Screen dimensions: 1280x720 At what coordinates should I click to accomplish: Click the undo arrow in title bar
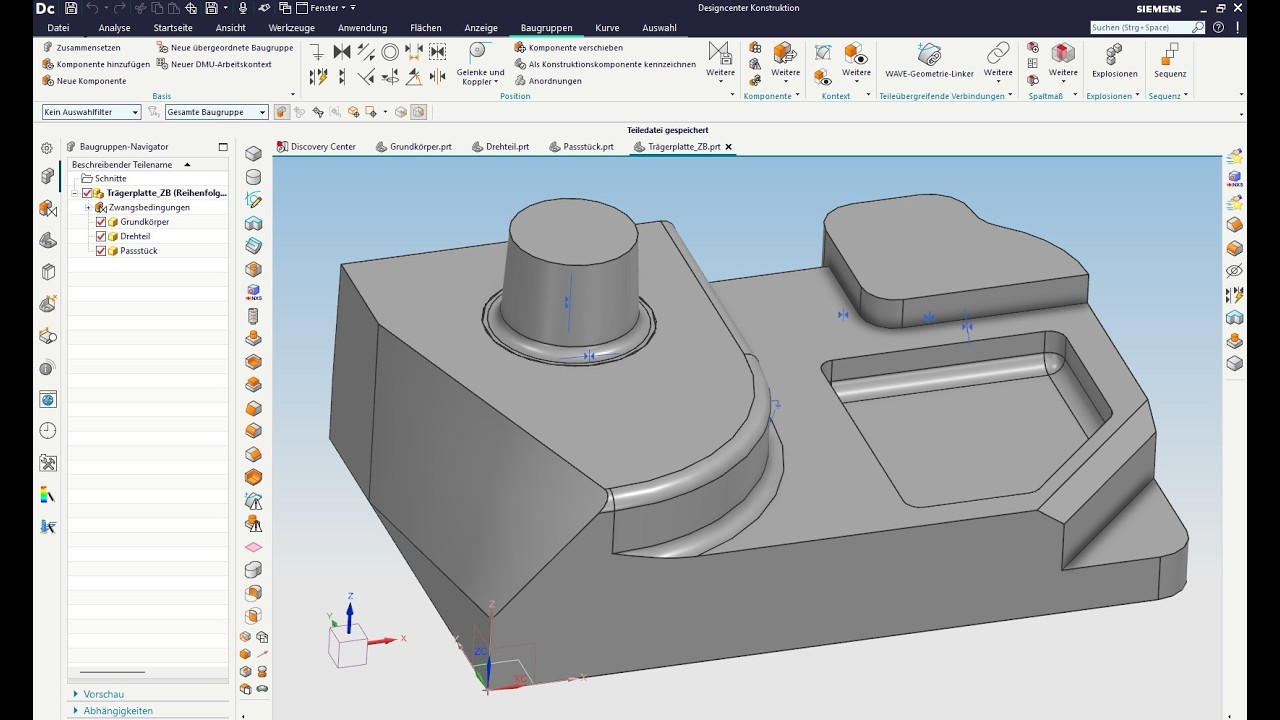pyautogui.click(x=94, y=8)
